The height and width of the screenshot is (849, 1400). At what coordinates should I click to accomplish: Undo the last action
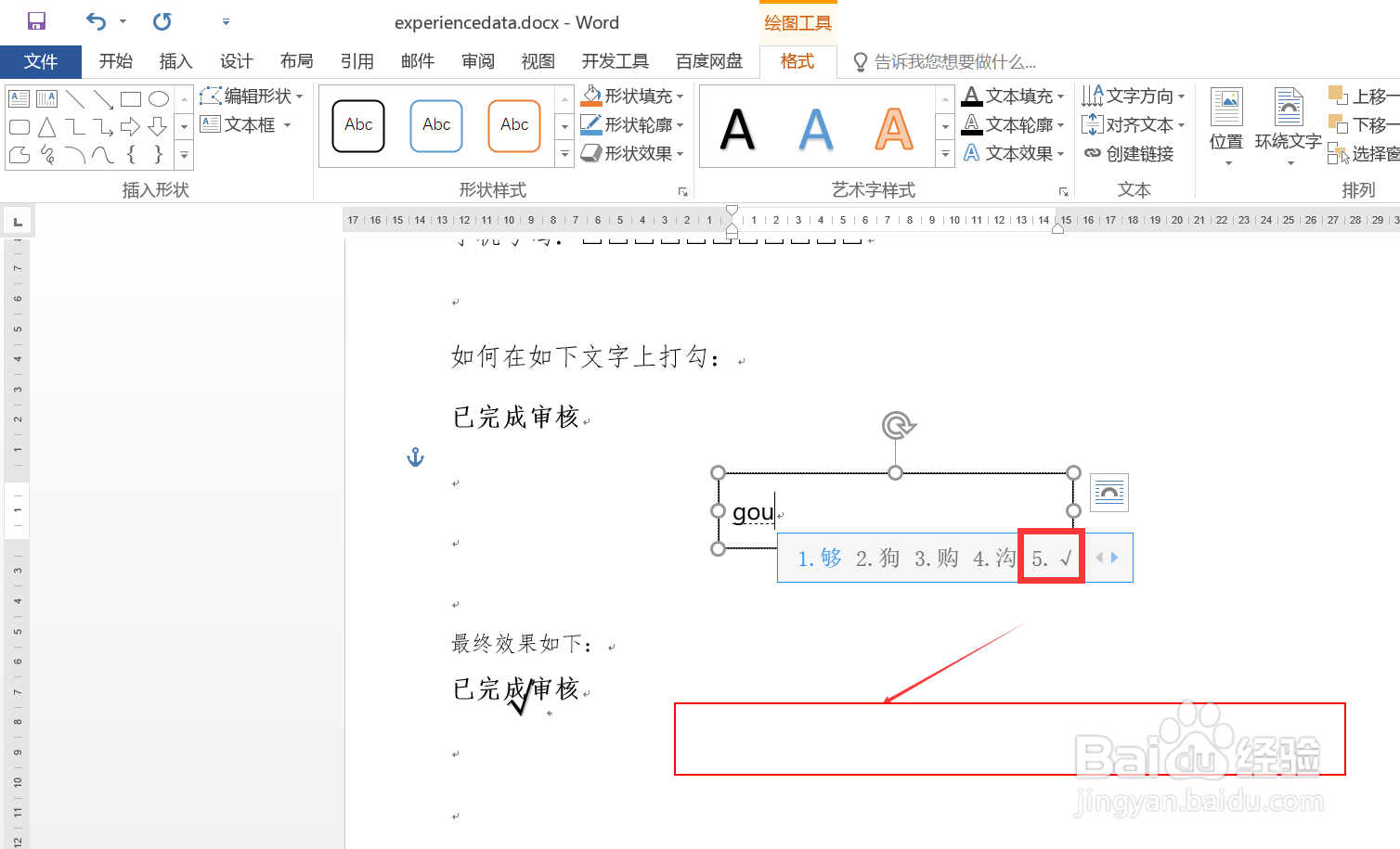[96, 21]
